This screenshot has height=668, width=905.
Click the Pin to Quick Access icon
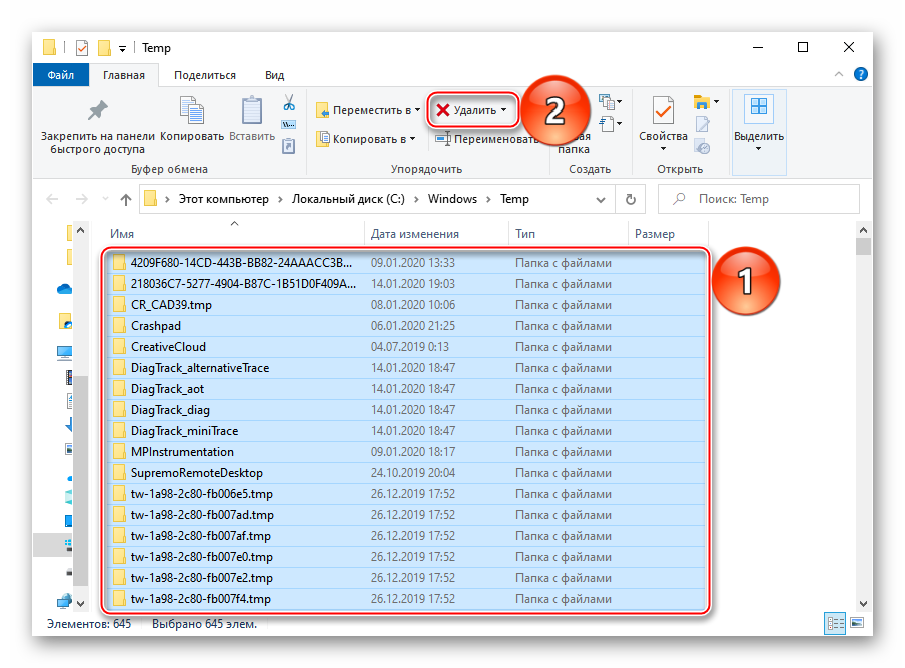point(97,111)
